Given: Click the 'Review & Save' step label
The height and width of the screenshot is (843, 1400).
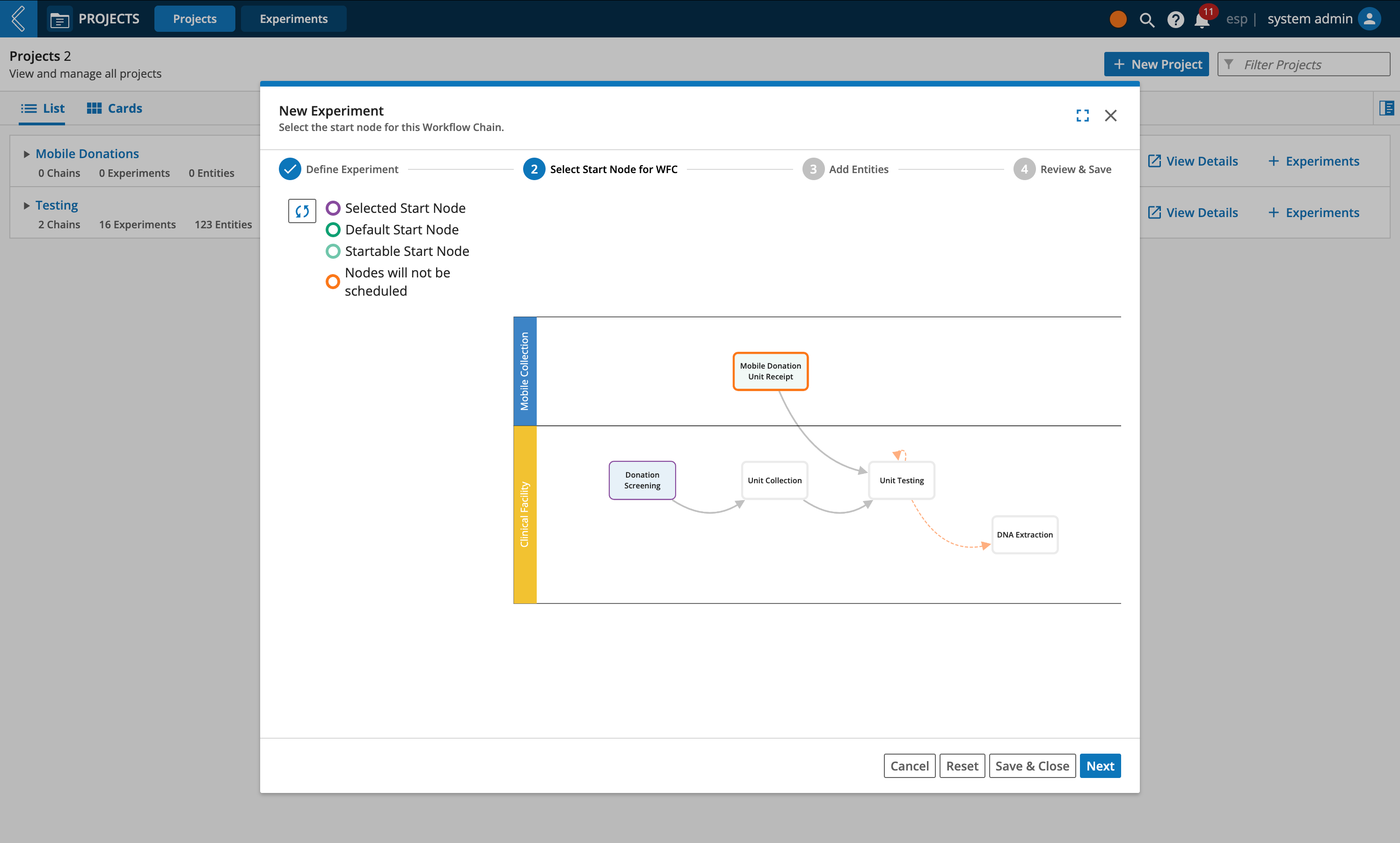Looking at the screenshot, I should click(1076, 169).
